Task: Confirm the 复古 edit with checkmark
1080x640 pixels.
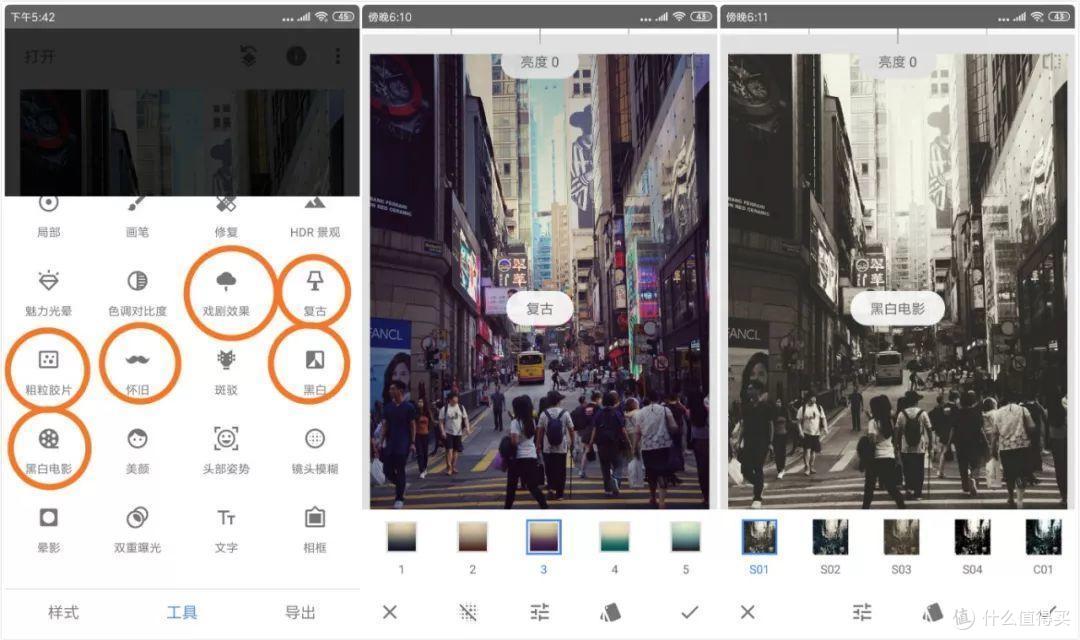Action: (689, 612)
